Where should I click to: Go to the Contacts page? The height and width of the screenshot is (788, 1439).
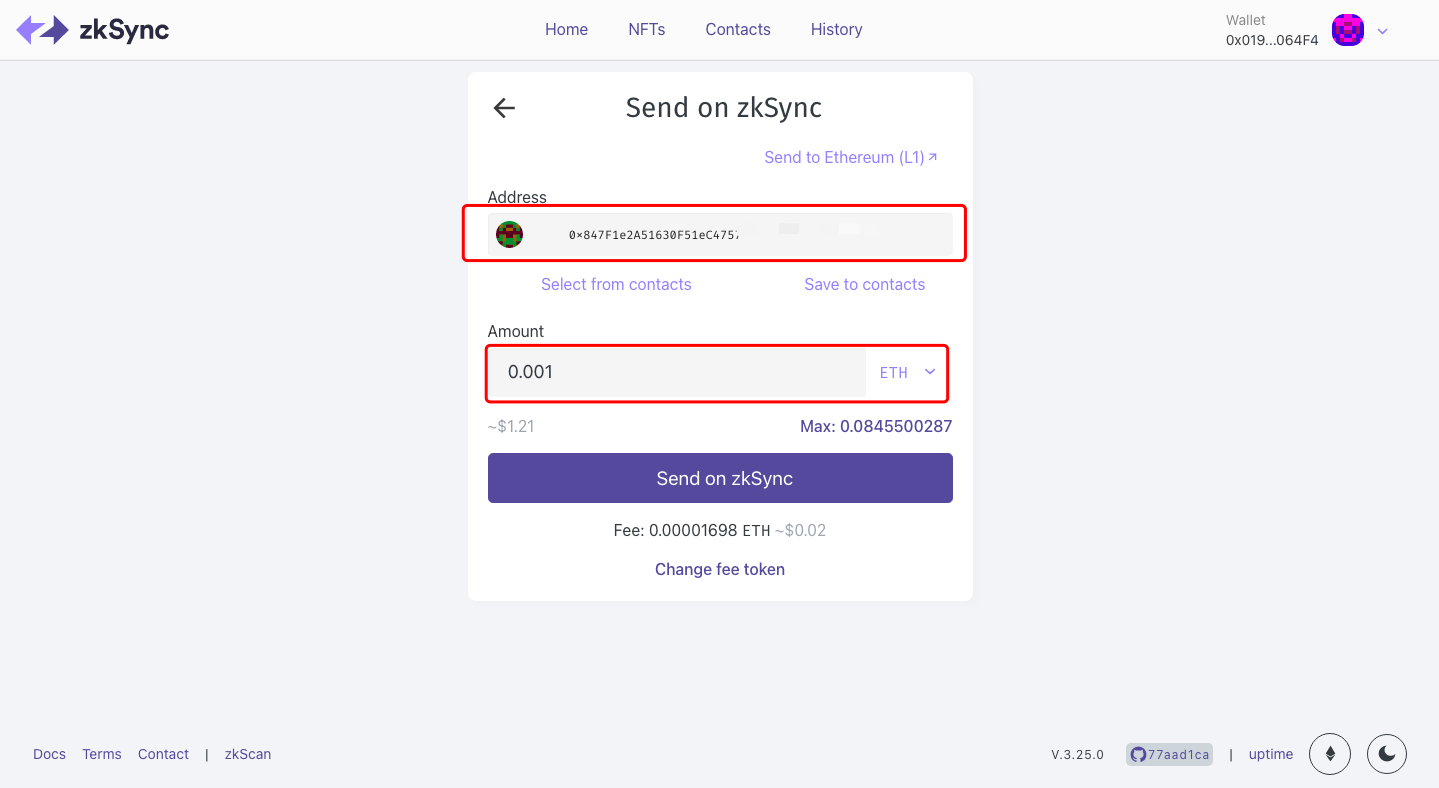[738, 29]
